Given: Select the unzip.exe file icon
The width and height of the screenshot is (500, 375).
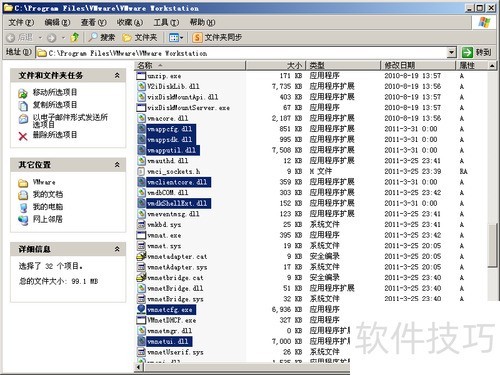Looking at the screenshot, I should coord(141,76).
